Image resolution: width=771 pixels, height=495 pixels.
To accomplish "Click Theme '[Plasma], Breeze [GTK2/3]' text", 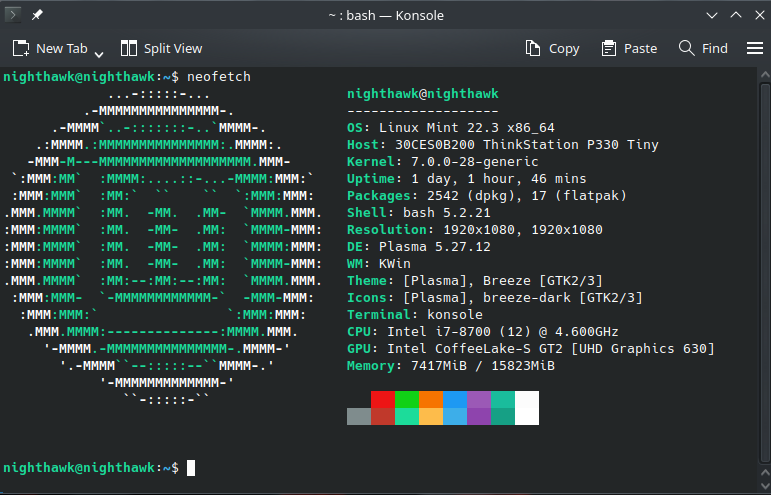I will coord(503,281).
